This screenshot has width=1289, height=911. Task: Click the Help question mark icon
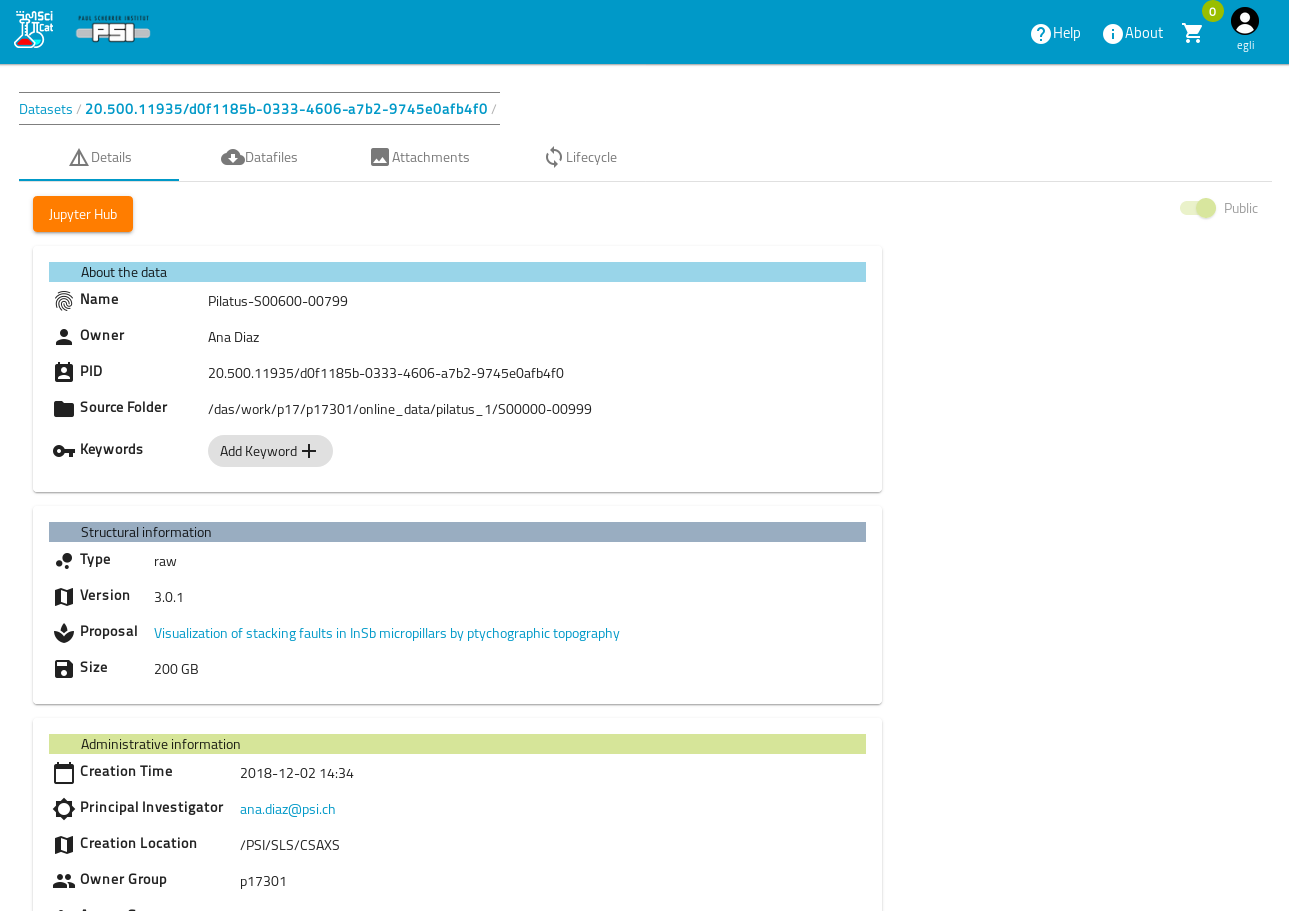pos(1041,33)
